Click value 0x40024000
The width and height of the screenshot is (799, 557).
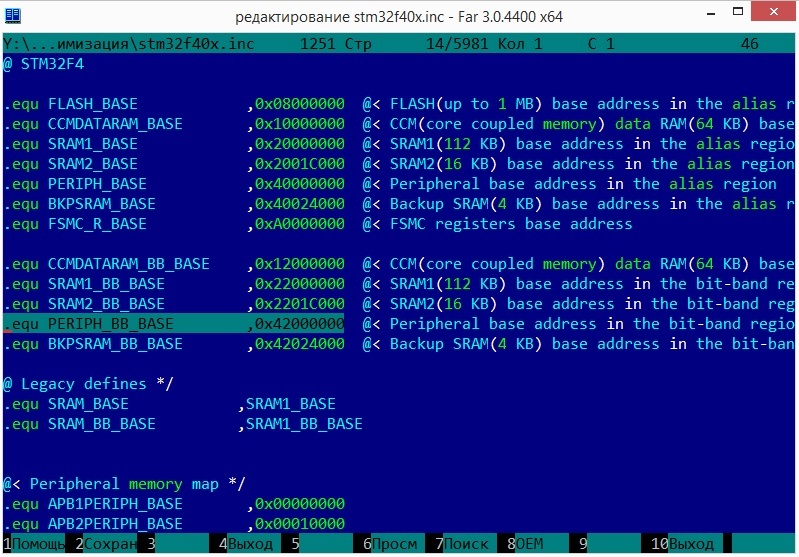(x=300, y=204)
